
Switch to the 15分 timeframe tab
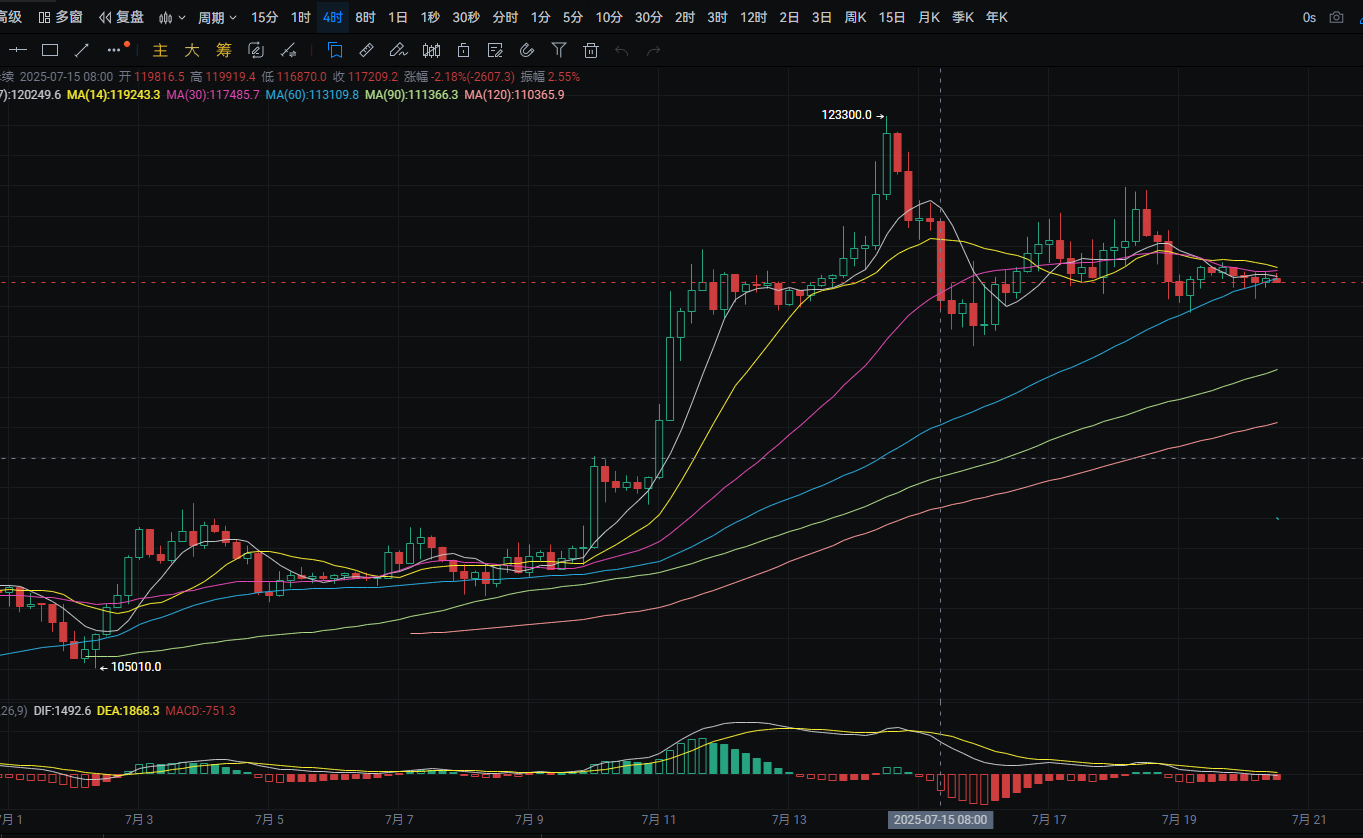[265, 17]
